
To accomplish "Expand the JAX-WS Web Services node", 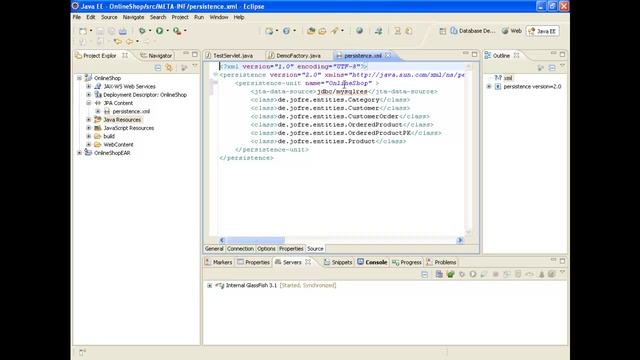I will 89,87.
